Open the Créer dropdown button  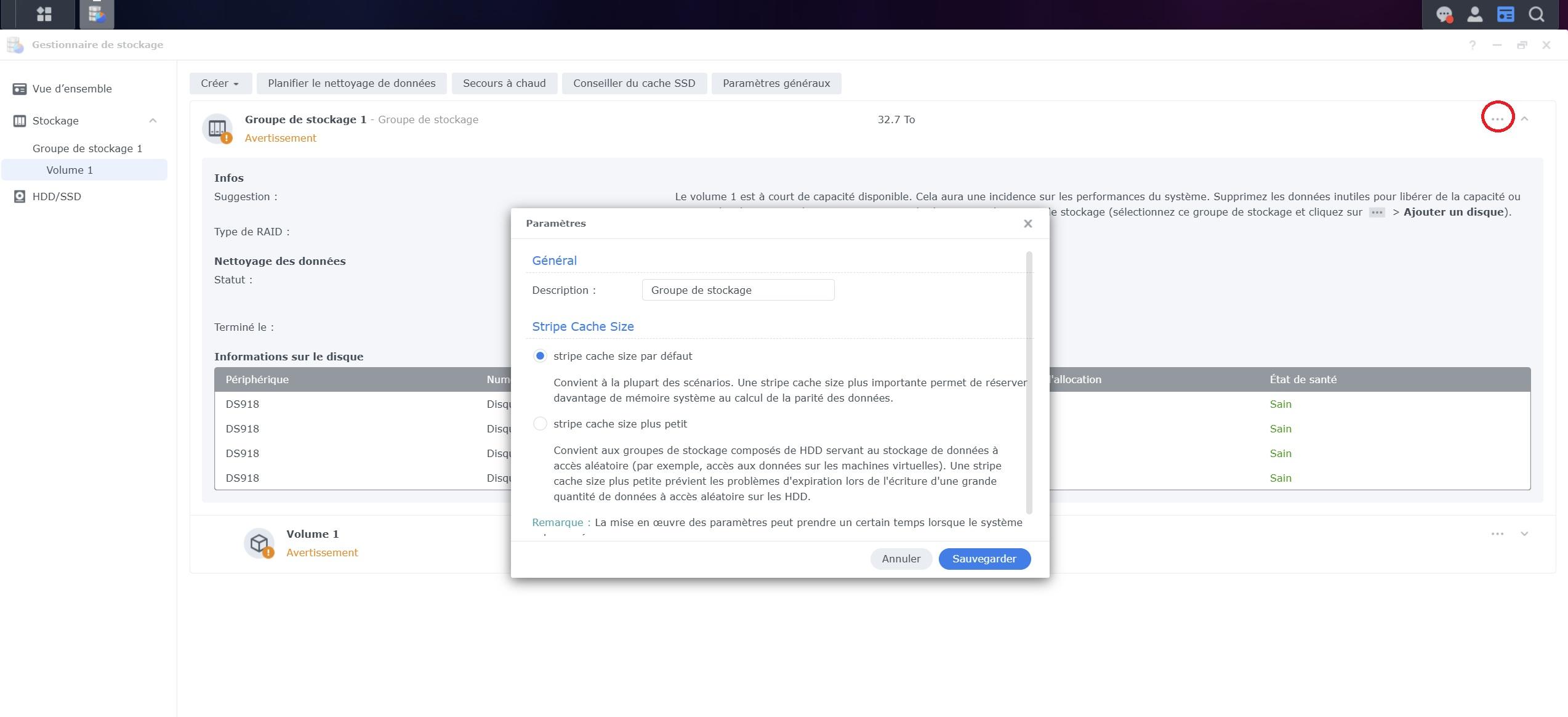click(220, 83)
